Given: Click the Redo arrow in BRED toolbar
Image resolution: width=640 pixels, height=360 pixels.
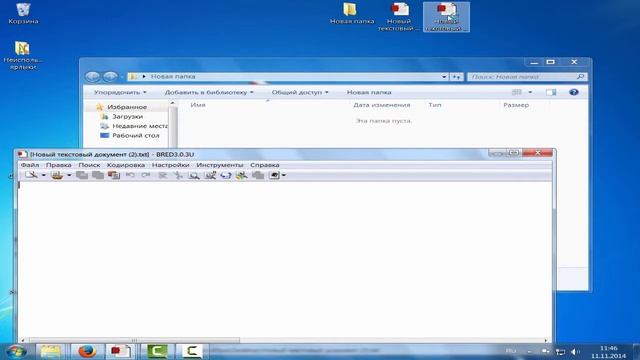Looking at the screenshot, I should pos(146,175).
